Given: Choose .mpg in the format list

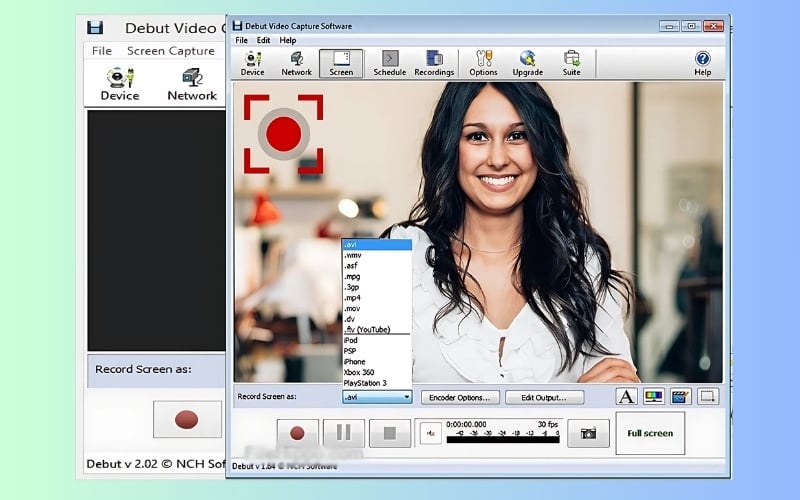Looking at the screenshot, I should (377, 277).
